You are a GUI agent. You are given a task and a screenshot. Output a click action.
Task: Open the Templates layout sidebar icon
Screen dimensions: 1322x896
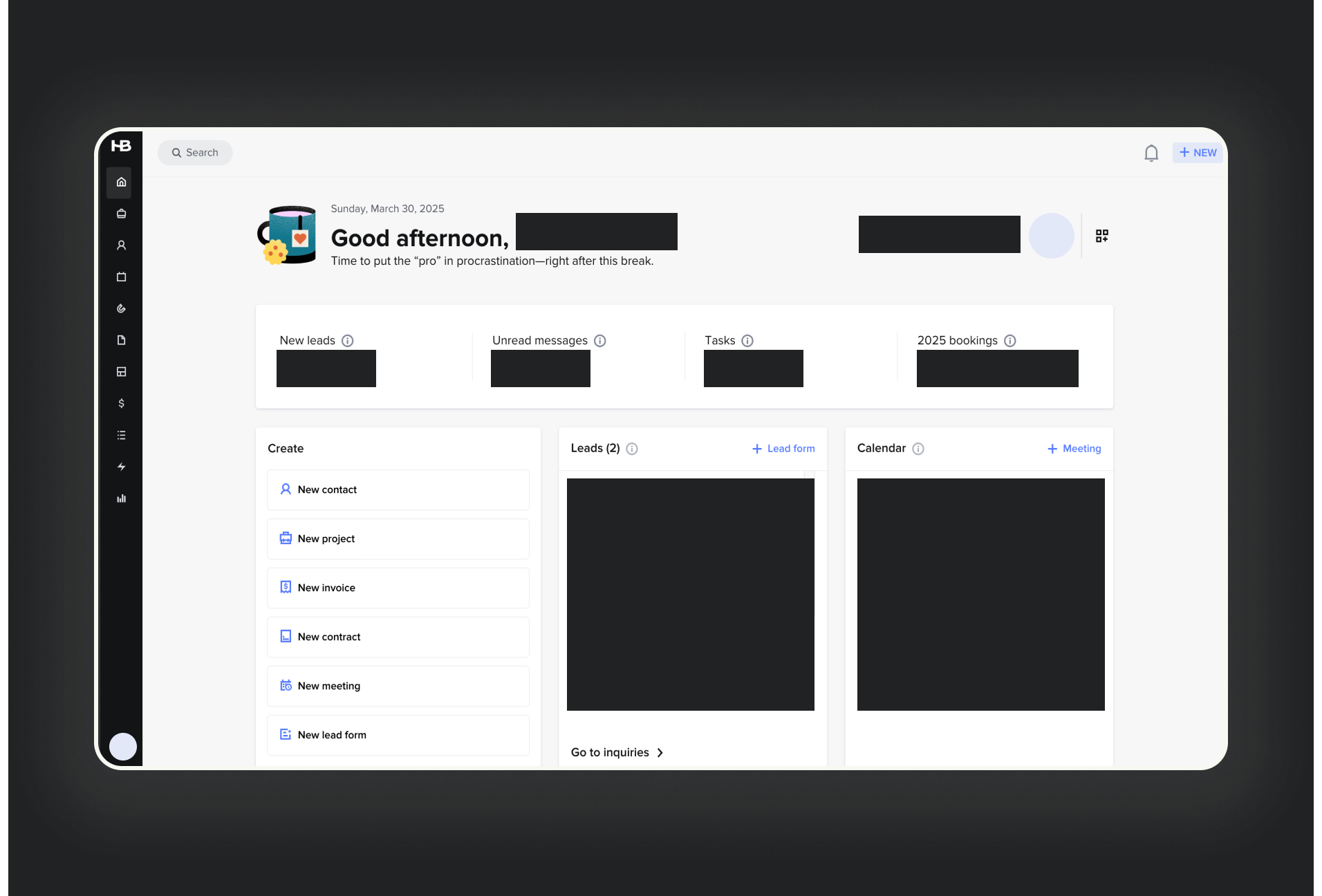click(x=121, y=372)
